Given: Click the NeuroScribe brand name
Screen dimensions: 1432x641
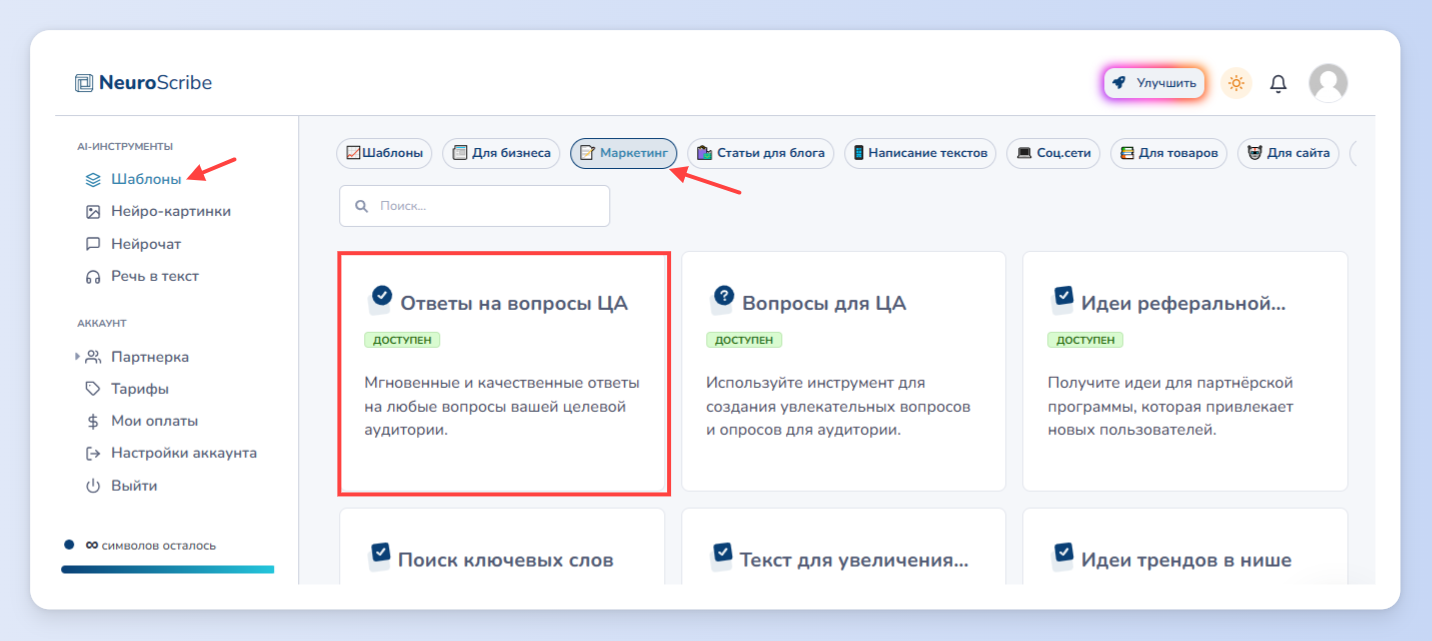Looking at the screenshot, I should (155, 83).
